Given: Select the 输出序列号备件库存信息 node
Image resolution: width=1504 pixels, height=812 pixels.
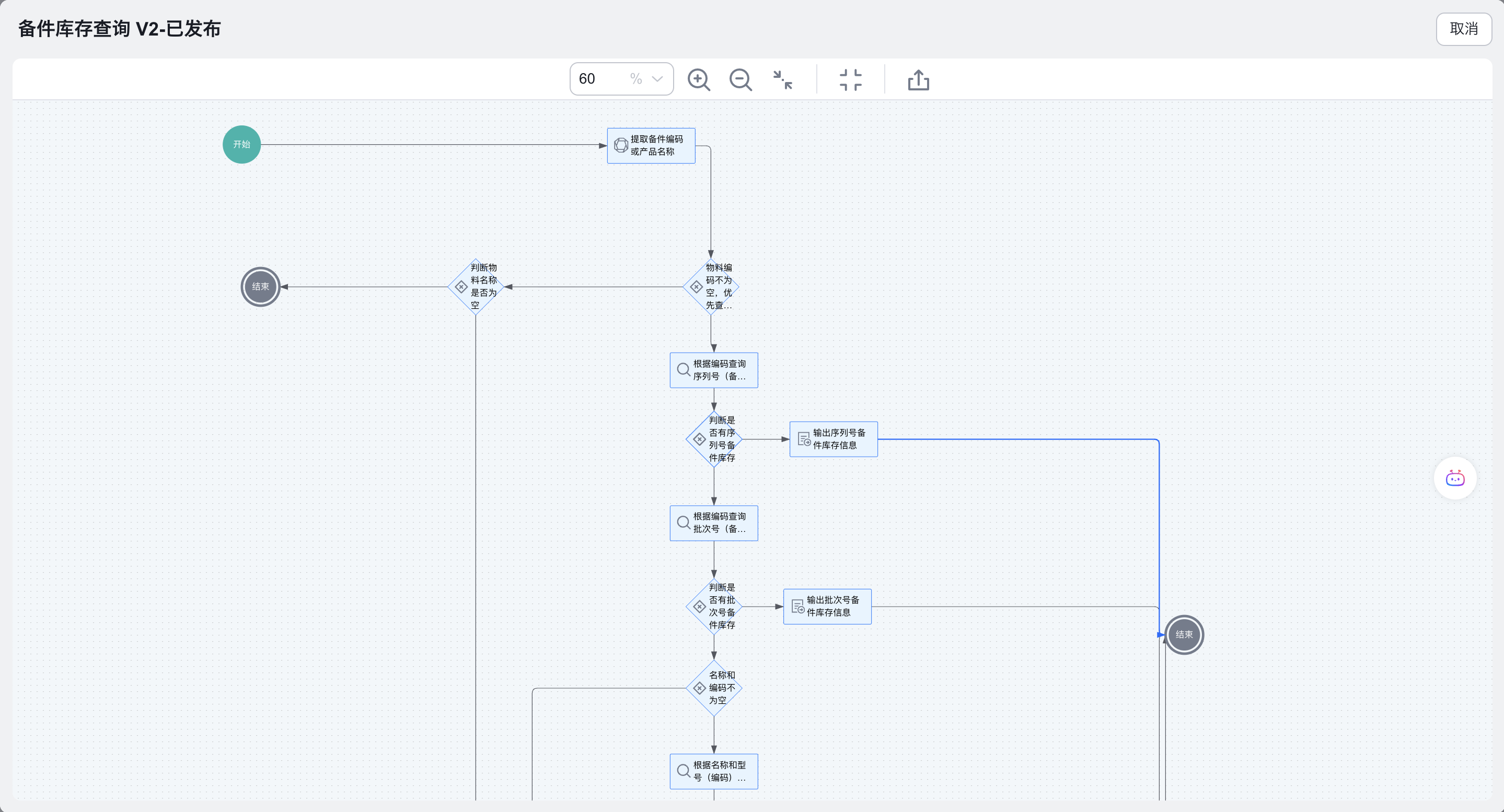Looking at the screenshot, I should (x=833, y=439).
